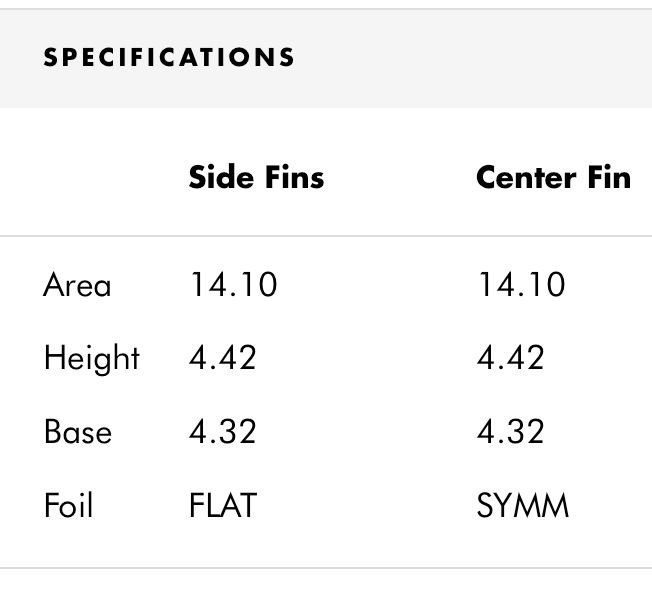This screenshot has height=614, width=652.
Task: Click the Base row label
Action: (x=78, y=432)
